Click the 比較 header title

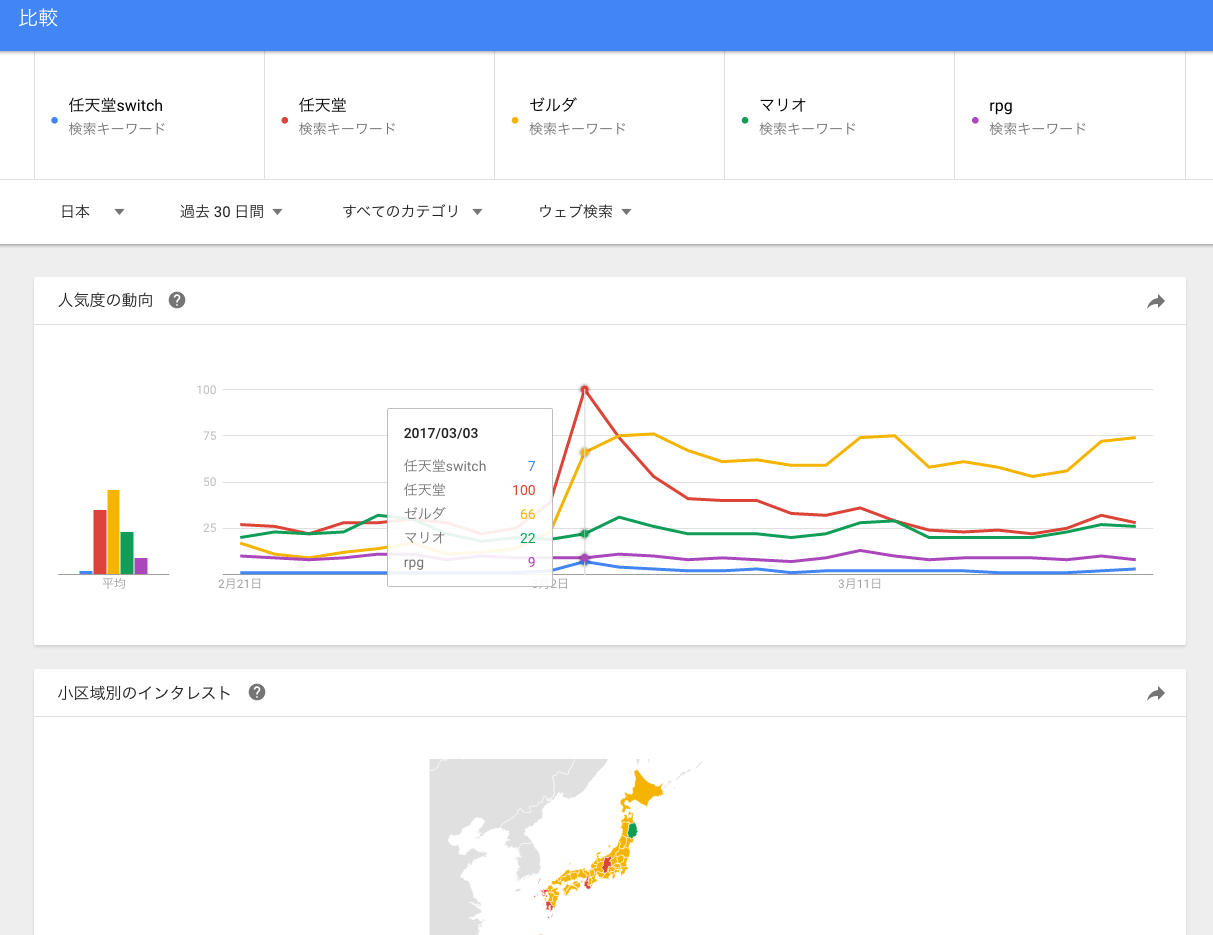[x=39, y=19]
